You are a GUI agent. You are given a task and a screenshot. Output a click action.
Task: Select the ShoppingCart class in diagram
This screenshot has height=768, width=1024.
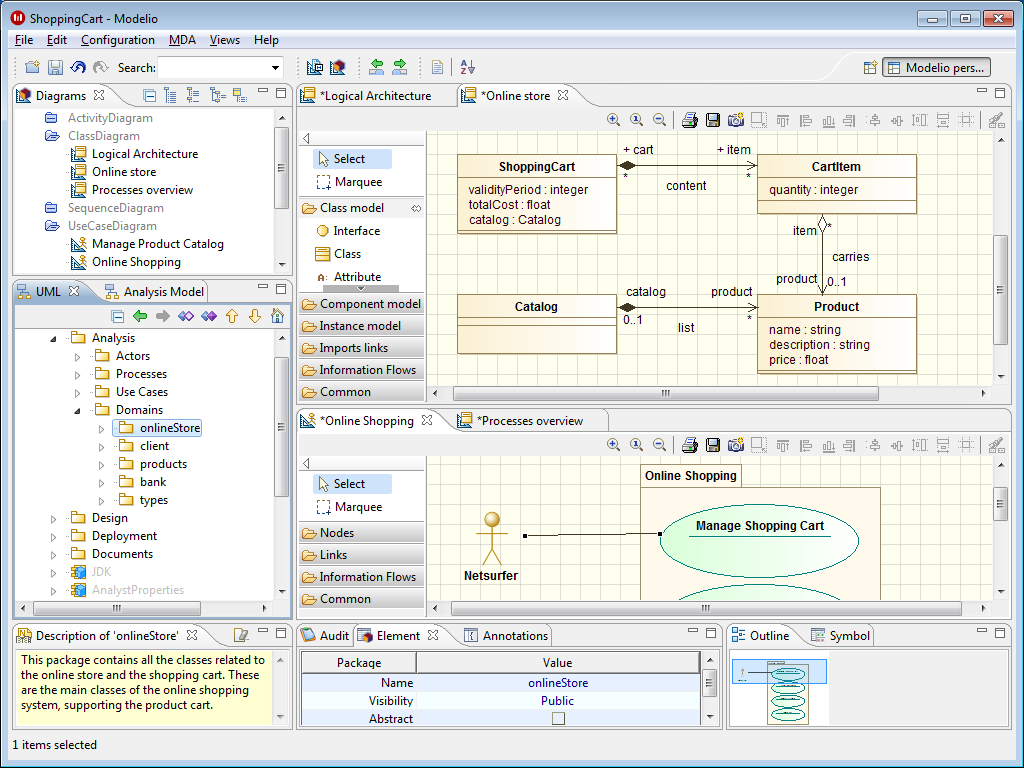point(537,194)
